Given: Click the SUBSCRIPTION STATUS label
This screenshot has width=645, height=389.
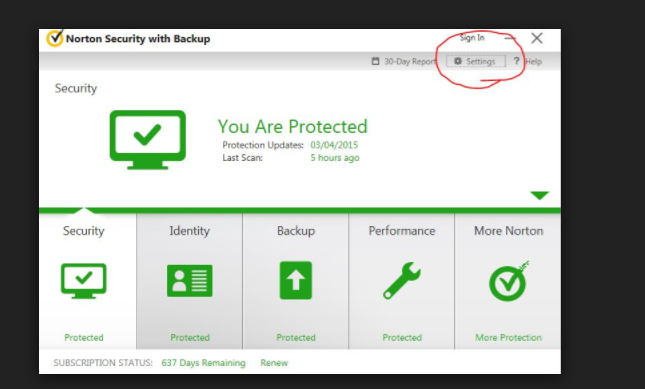Looking at the screenshot, I should point(103,363).
